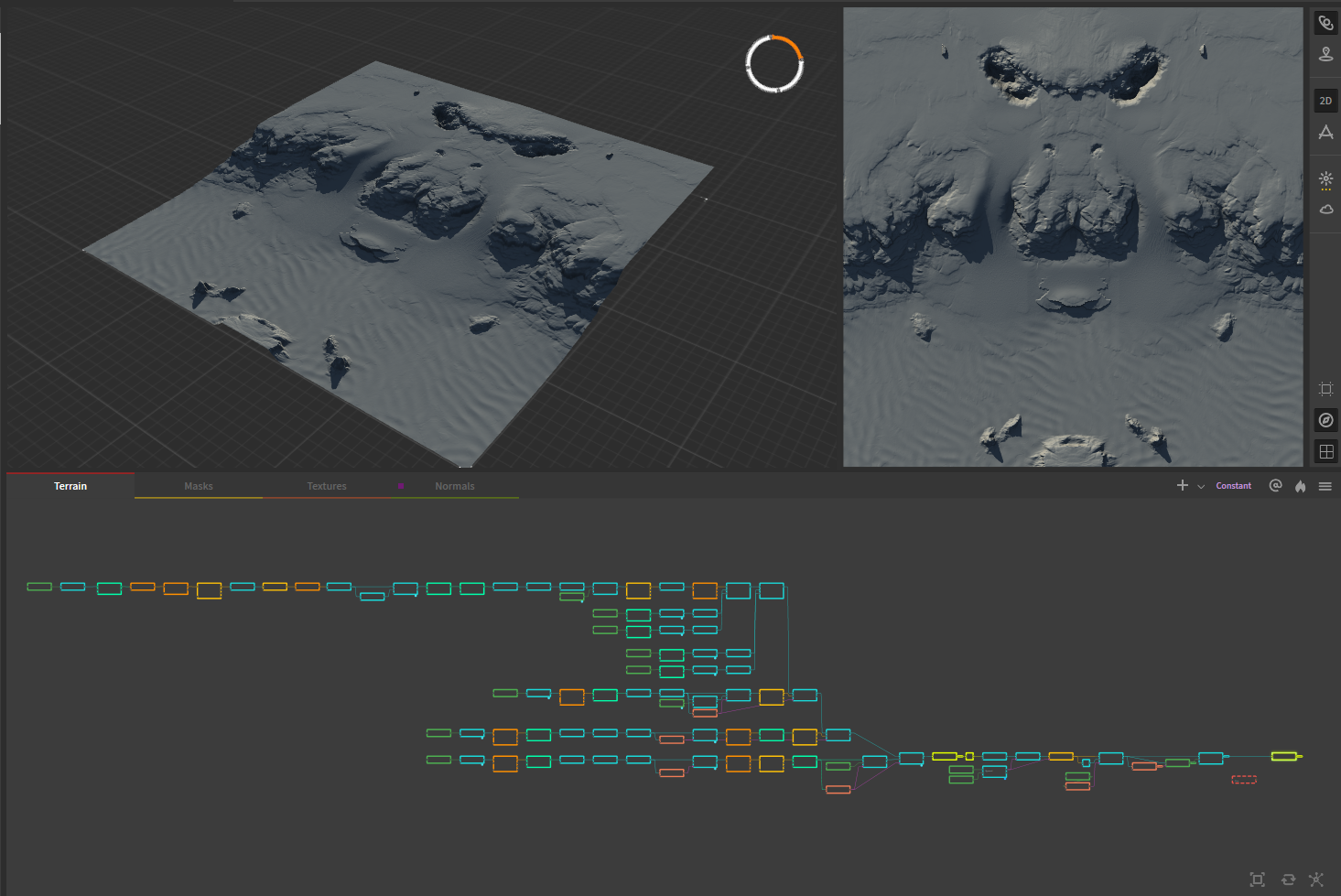Select the red dashed node near graph end
The height and width of the screenshot is (896, 1341).
tap(1244, 780)
